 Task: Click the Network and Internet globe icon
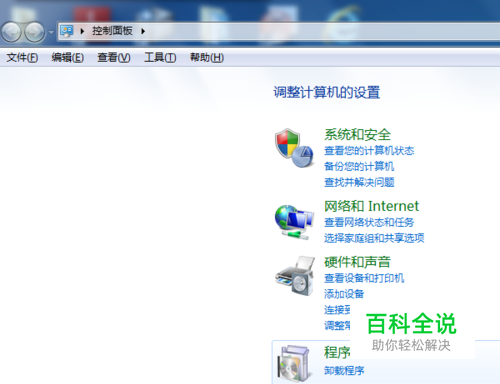(x=294, y=222)
